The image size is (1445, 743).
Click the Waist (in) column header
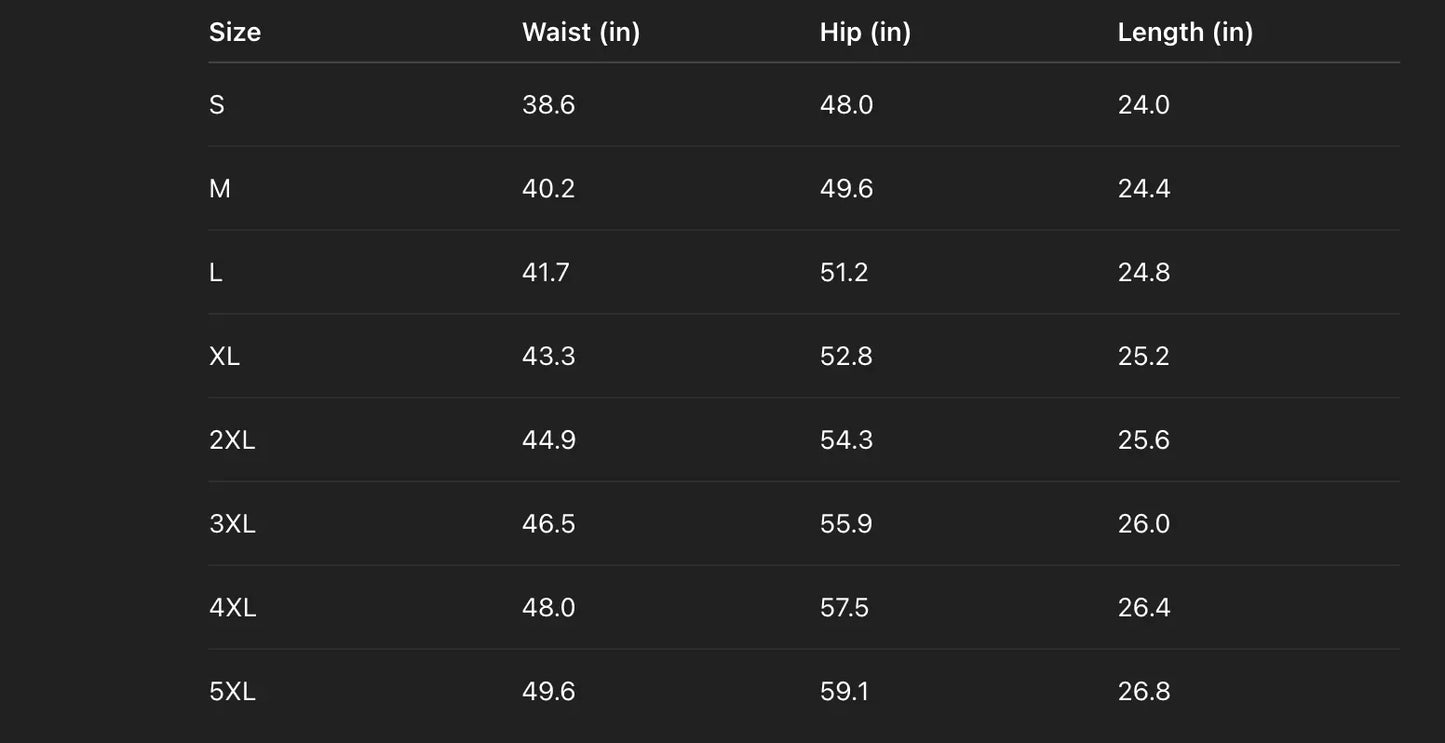click(581, 32)
